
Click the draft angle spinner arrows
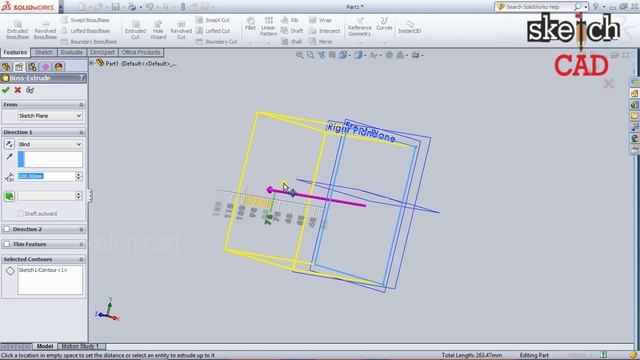tap(79, 196)
